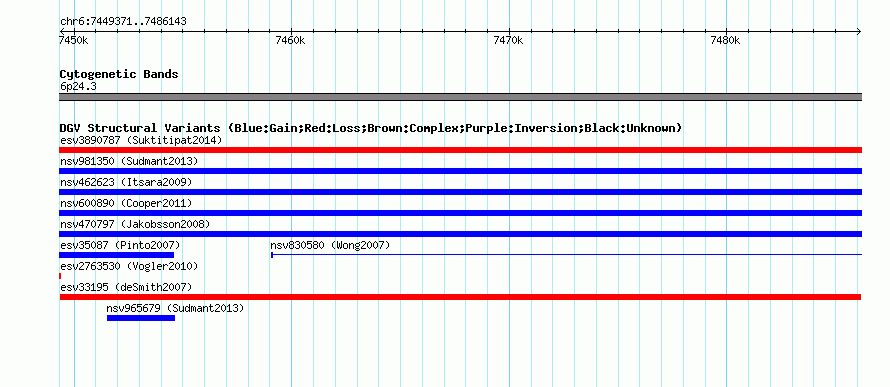890x387 pixels.
Task: Open the nsv981350 (Sudmant2013) variant label
Action: coord(129,161)
